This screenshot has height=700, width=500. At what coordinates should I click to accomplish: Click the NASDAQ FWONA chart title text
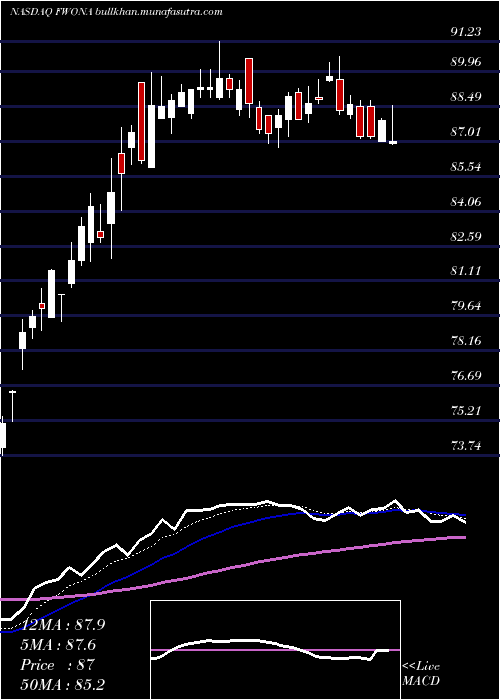(116, 12)
